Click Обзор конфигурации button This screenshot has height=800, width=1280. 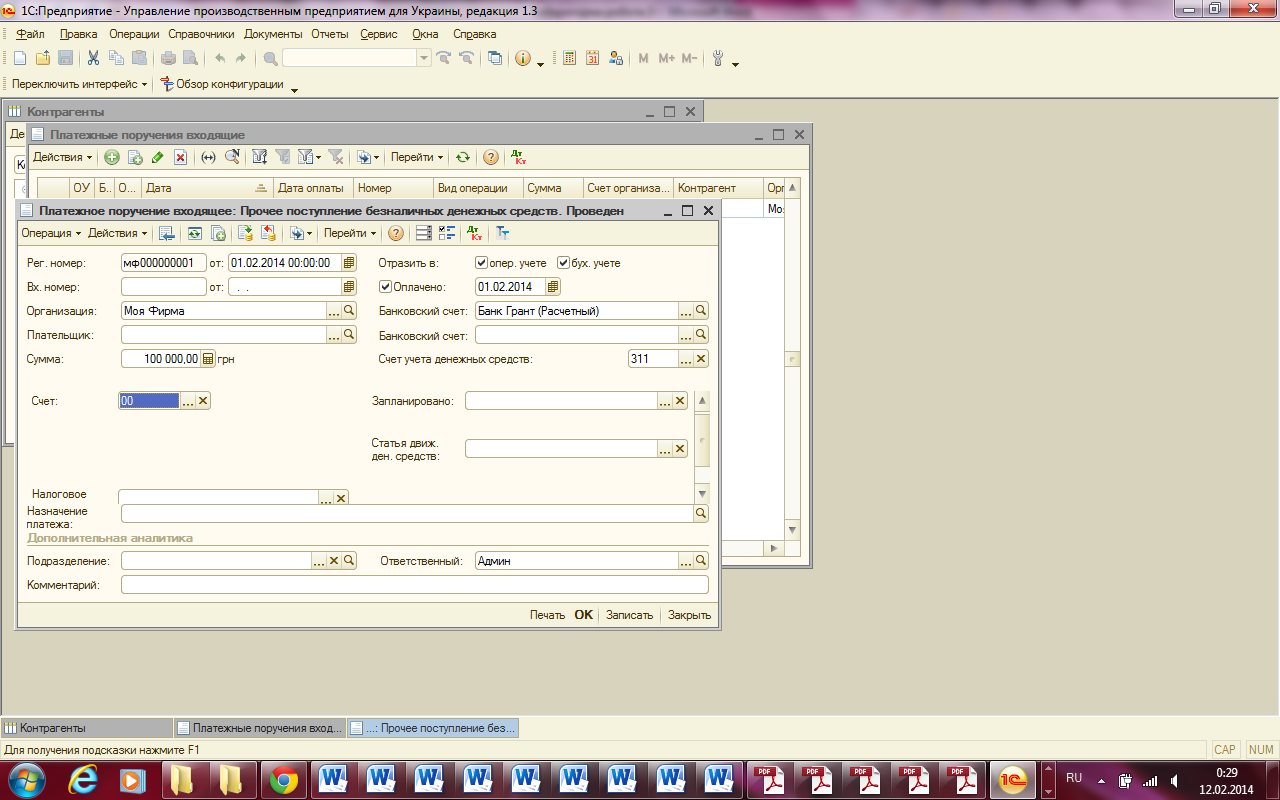point(221,84)
